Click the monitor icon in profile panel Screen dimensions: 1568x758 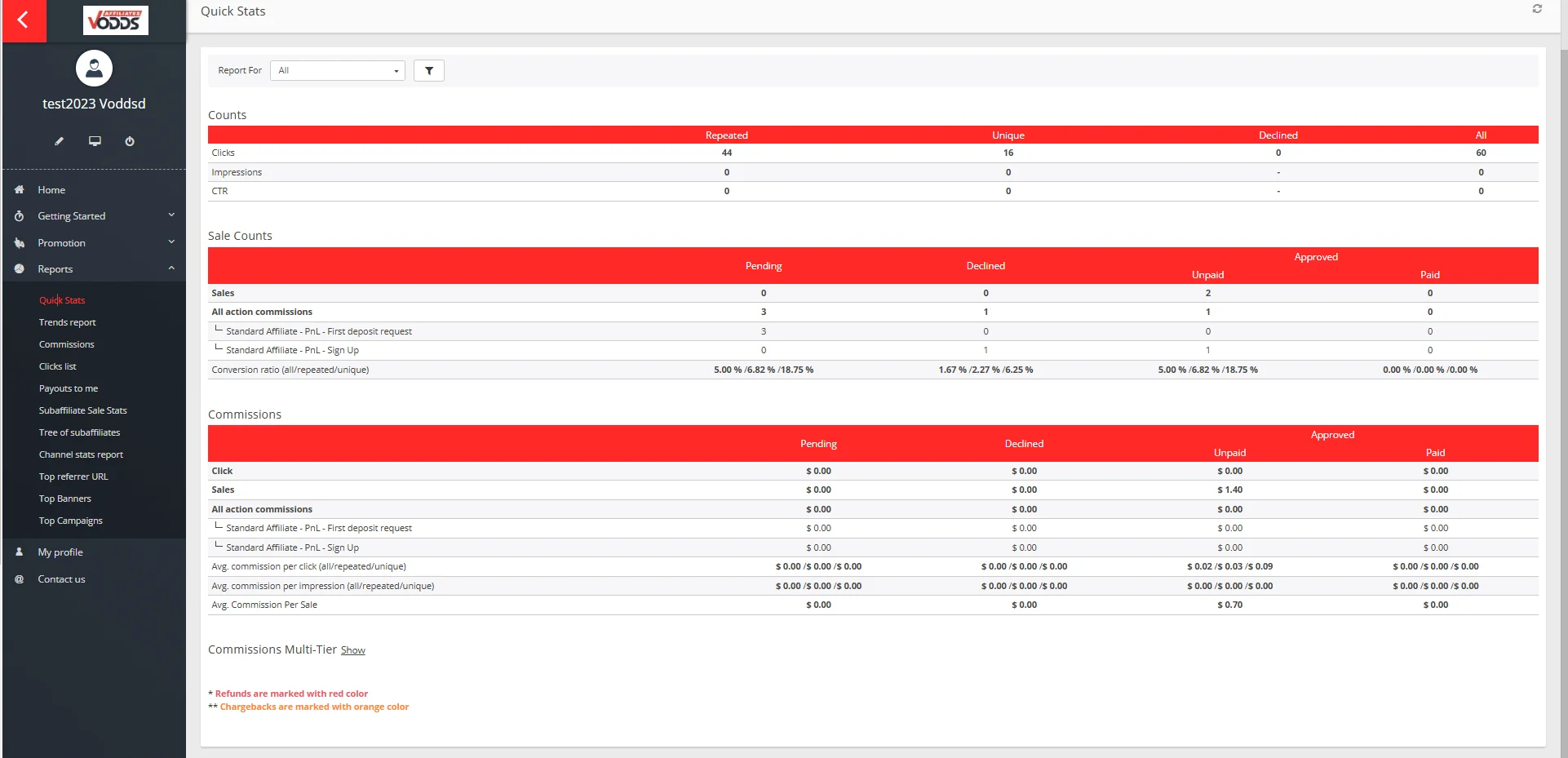[x=95, y=141]
